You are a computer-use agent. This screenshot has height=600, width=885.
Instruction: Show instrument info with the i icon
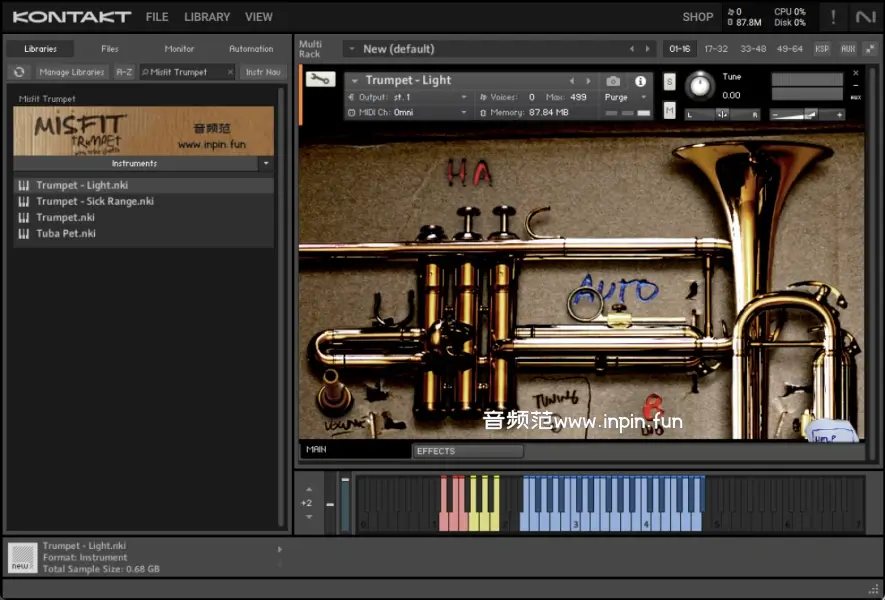point(641,81)
